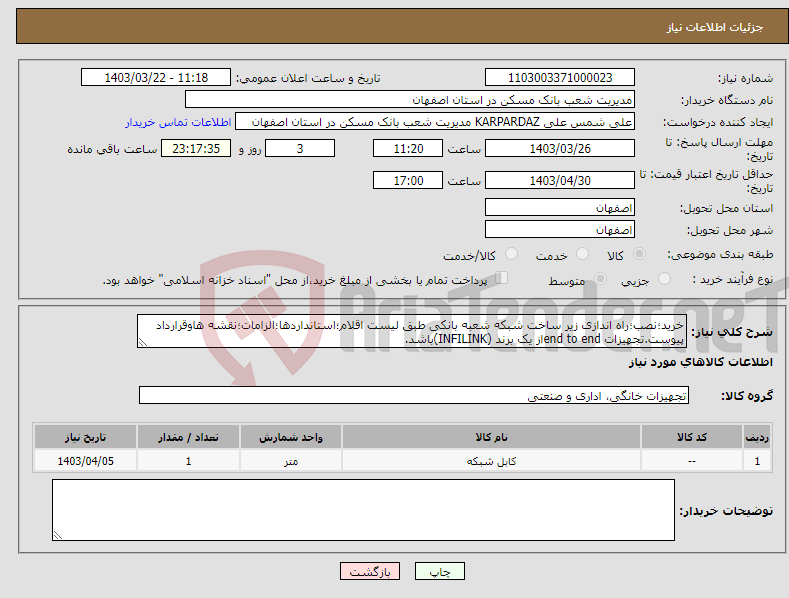Click the goods group field تجهیزات خانگی

pos(414,396)
